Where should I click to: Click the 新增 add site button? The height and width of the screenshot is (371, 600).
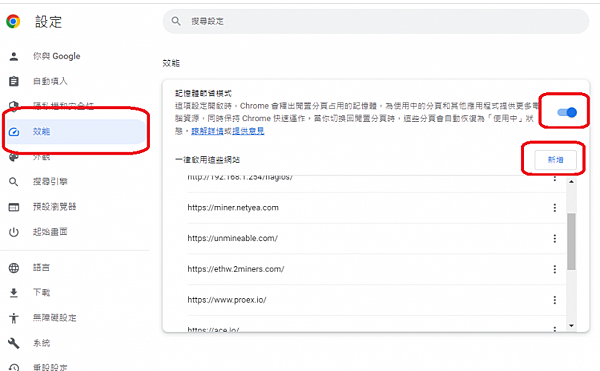(555, 160)
